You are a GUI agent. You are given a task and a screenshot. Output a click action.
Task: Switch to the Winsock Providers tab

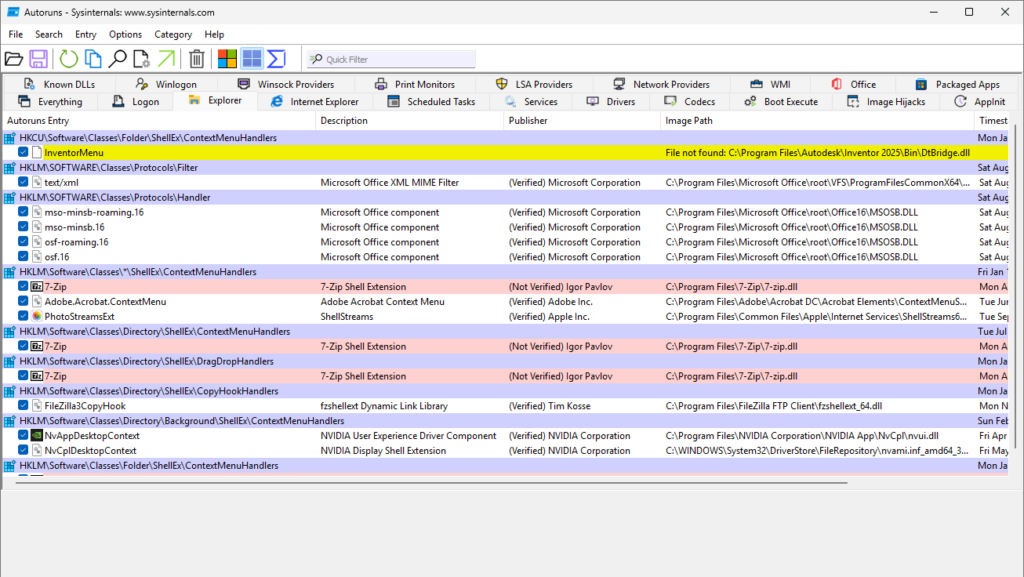[285, 84]
